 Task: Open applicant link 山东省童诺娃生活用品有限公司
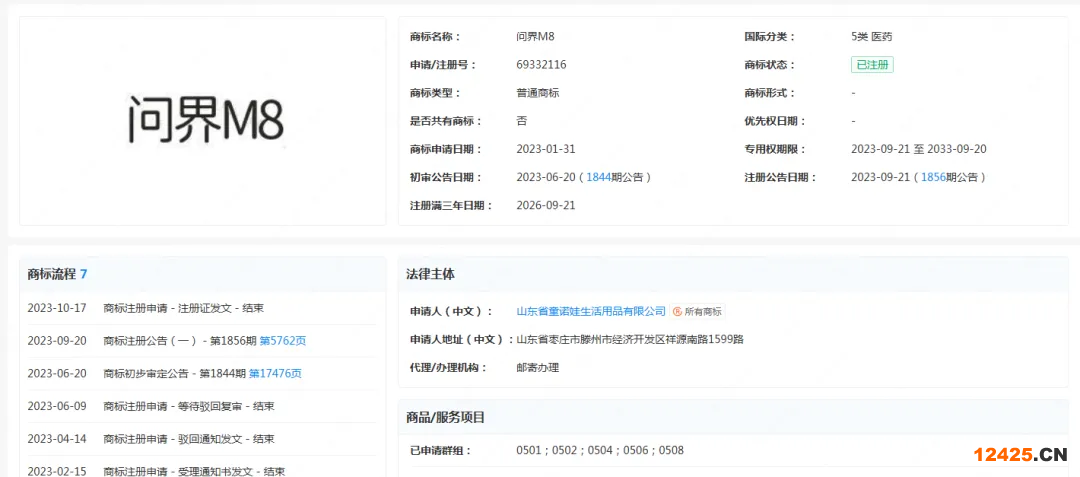click(x=590, y=312)
